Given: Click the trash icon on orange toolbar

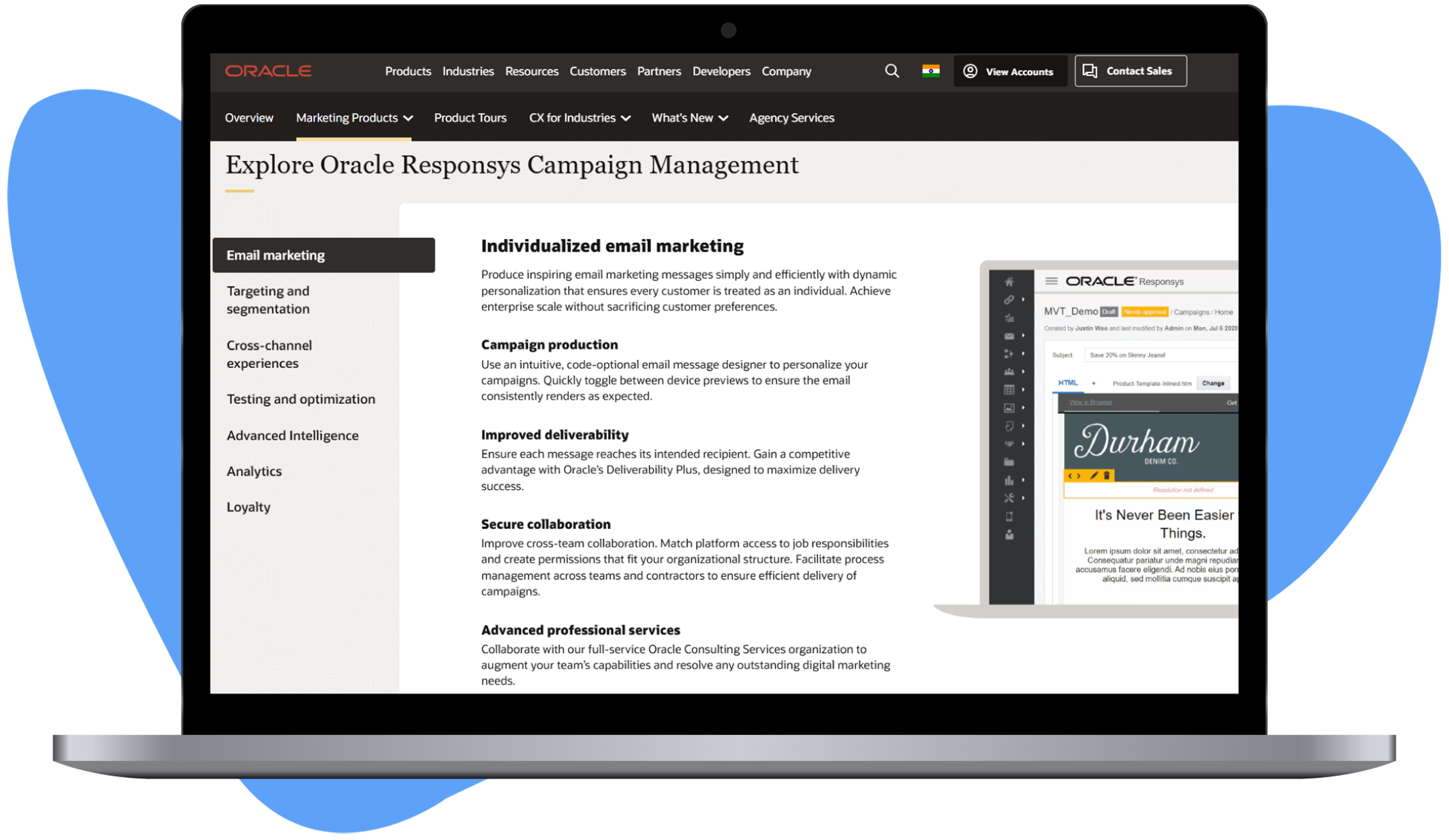Looking at the screenshot, I should click(x=1106, y=475).
